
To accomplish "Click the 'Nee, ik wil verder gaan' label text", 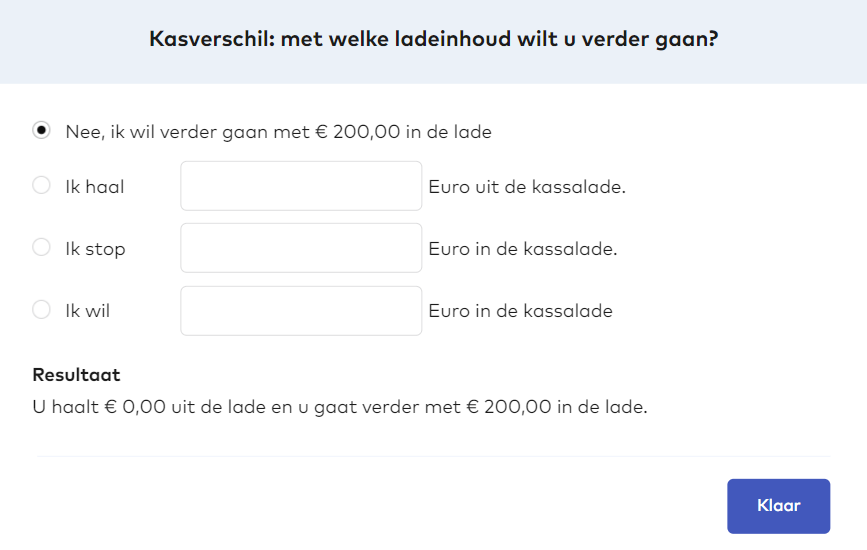I will (x=278, y=131).
